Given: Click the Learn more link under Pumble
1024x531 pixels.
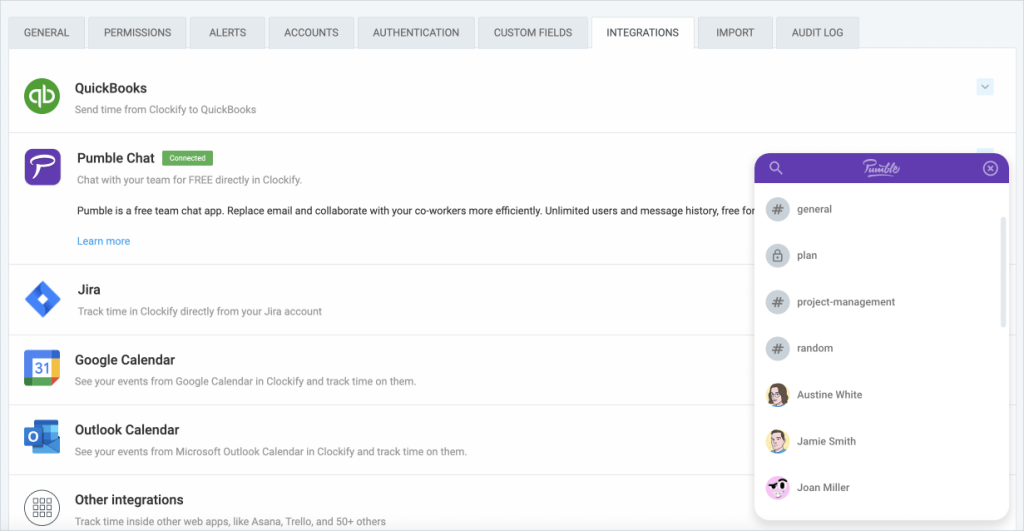Looking at the screenshot, I should tap(103, 241).
